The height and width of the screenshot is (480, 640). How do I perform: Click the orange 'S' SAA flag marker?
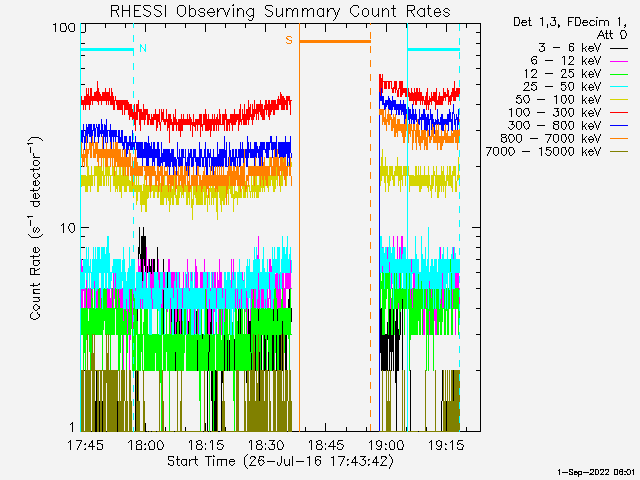(x=289, y=40)
